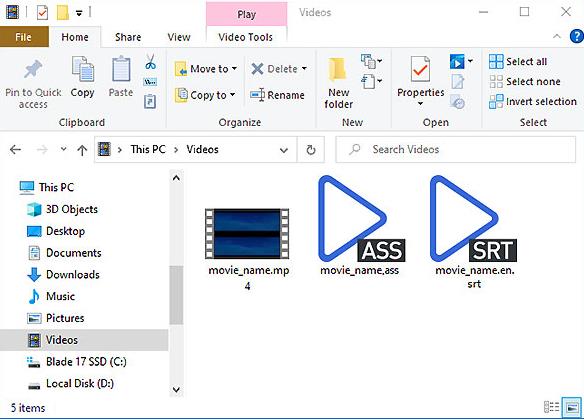Click the Videos window system icon
This screenshot has width=584, height=420.
12,12
